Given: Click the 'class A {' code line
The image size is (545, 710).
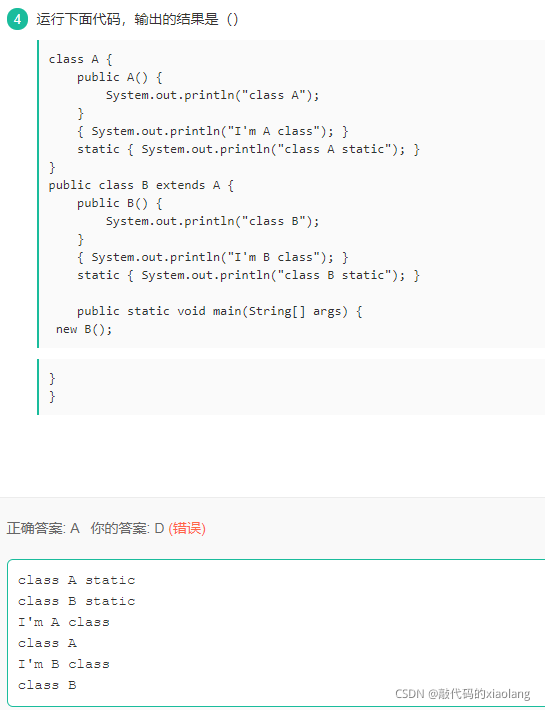Looking at the screenshot, I should click(x=81, y=59).
